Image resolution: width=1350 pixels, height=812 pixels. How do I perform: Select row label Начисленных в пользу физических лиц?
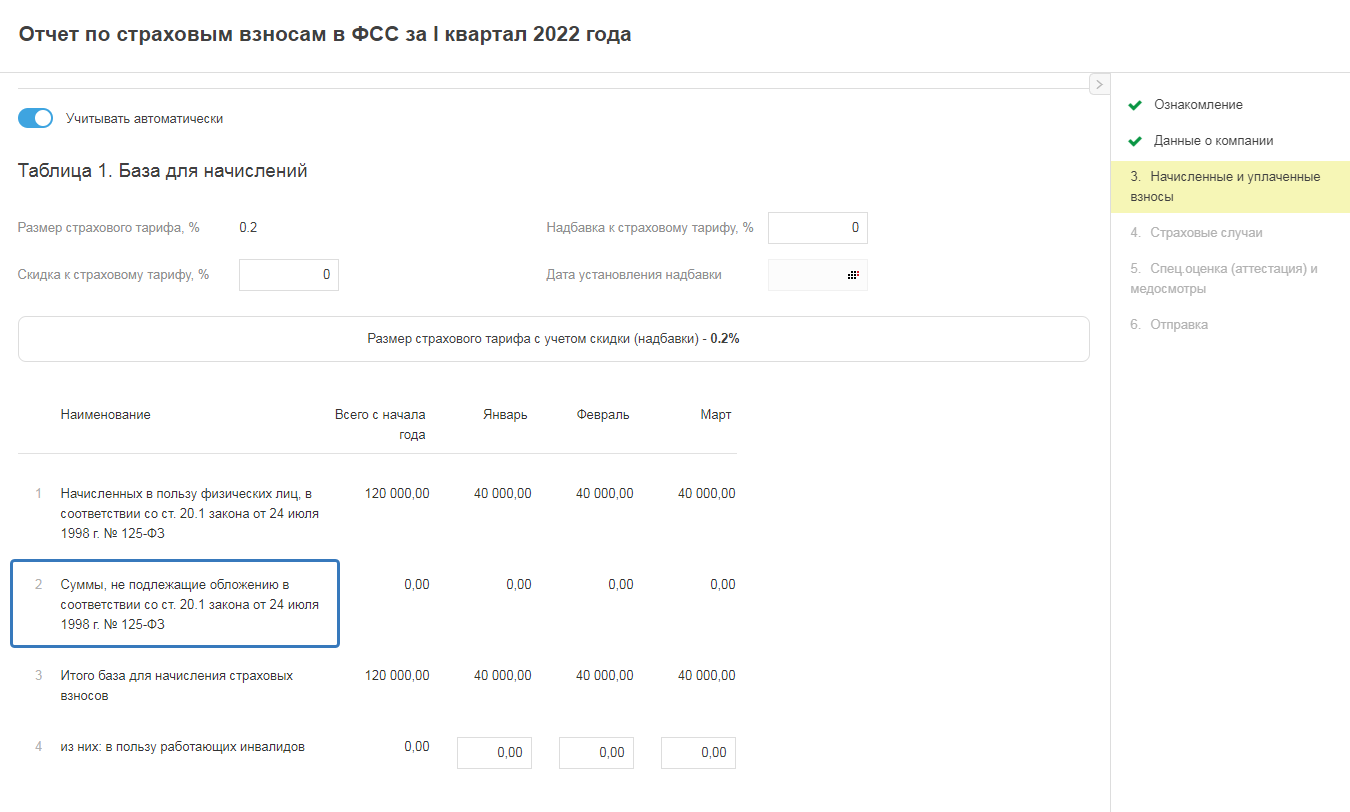(x=190, y=514)
